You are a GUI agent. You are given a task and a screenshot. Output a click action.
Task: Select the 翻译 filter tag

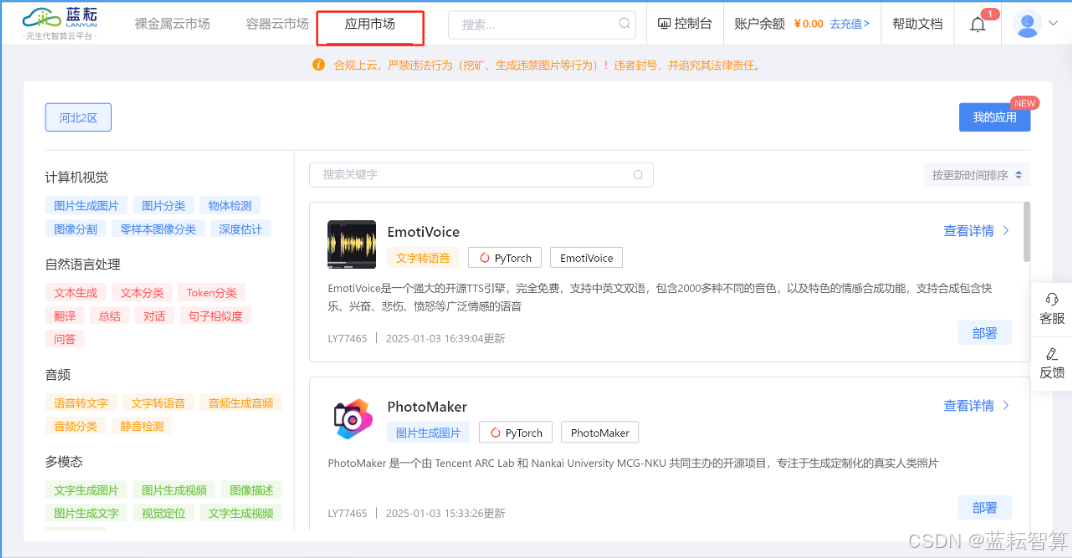click(x=65, y=316)
